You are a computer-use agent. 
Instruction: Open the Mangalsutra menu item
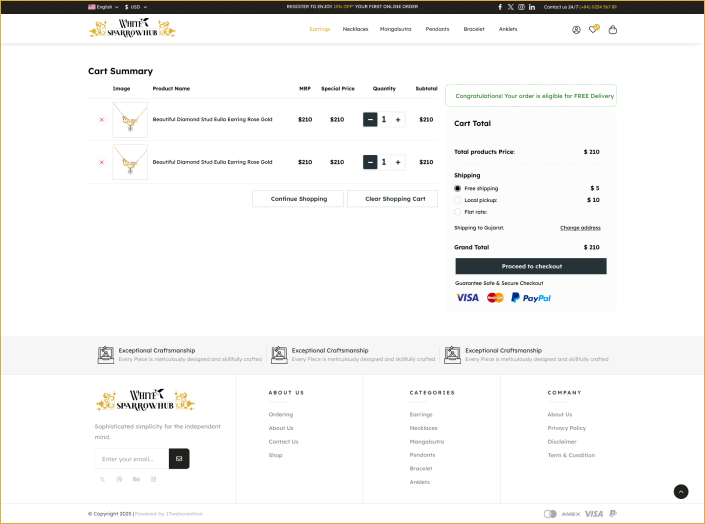point(397,29)
